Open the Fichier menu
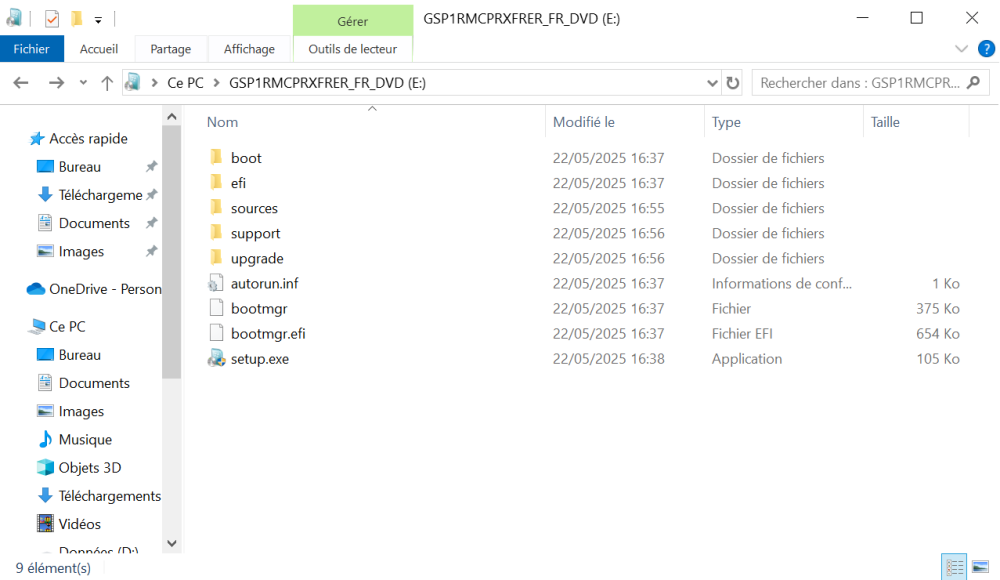Image resolution: width=1000 pixels, height=580 pixels. click(x=32, y=48)
